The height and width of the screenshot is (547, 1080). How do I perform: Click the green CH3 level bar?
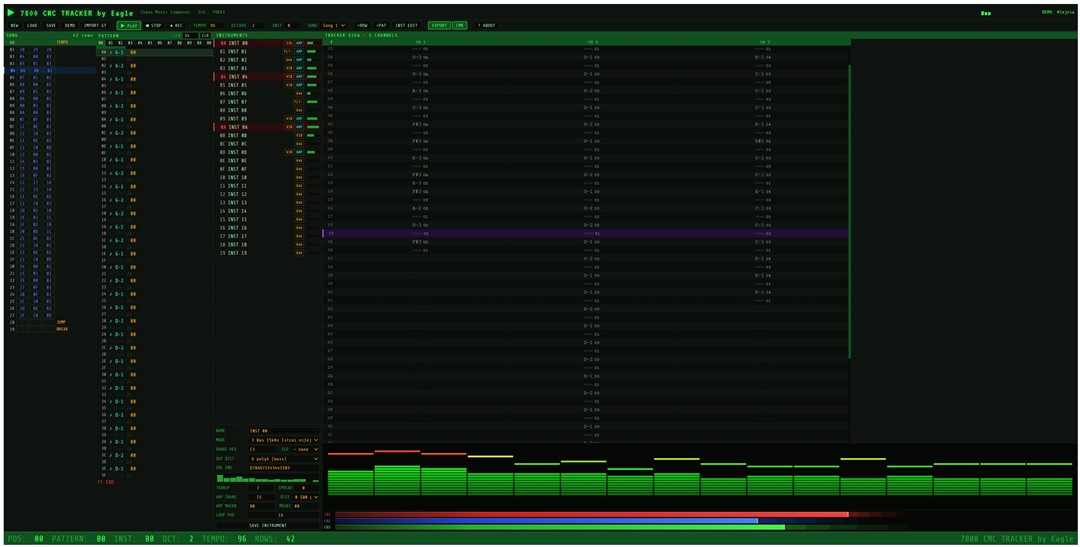pyautogui.click(x=560, y=527)
